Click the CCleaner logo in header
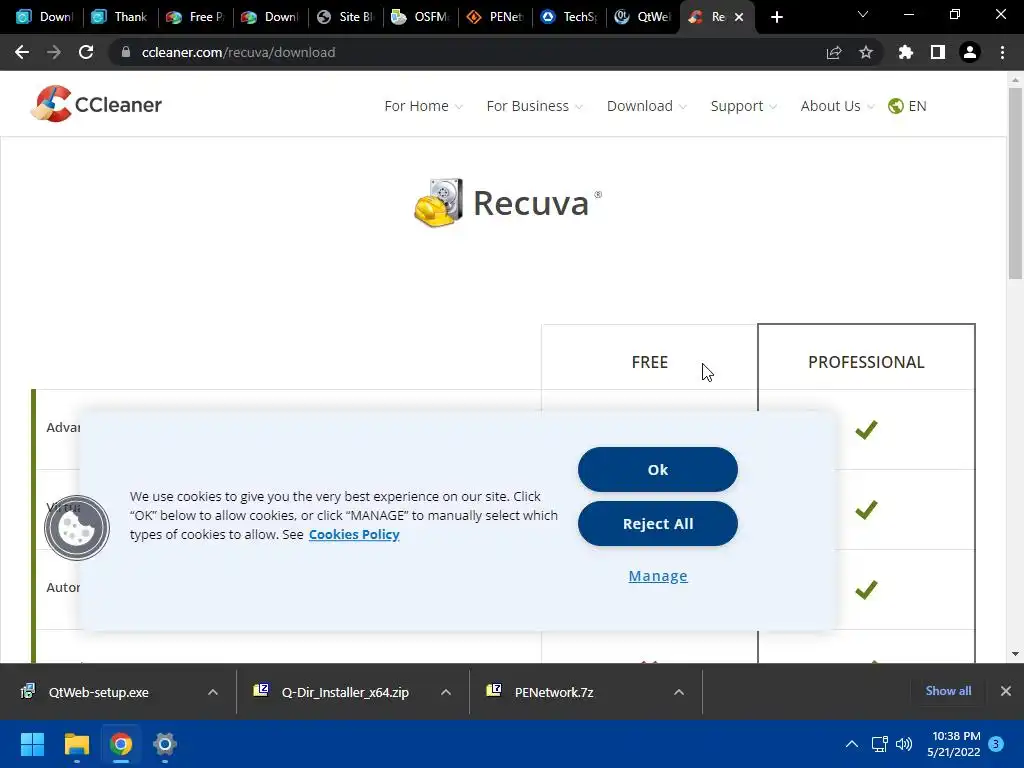1024x768 pixels. point(97,104)
